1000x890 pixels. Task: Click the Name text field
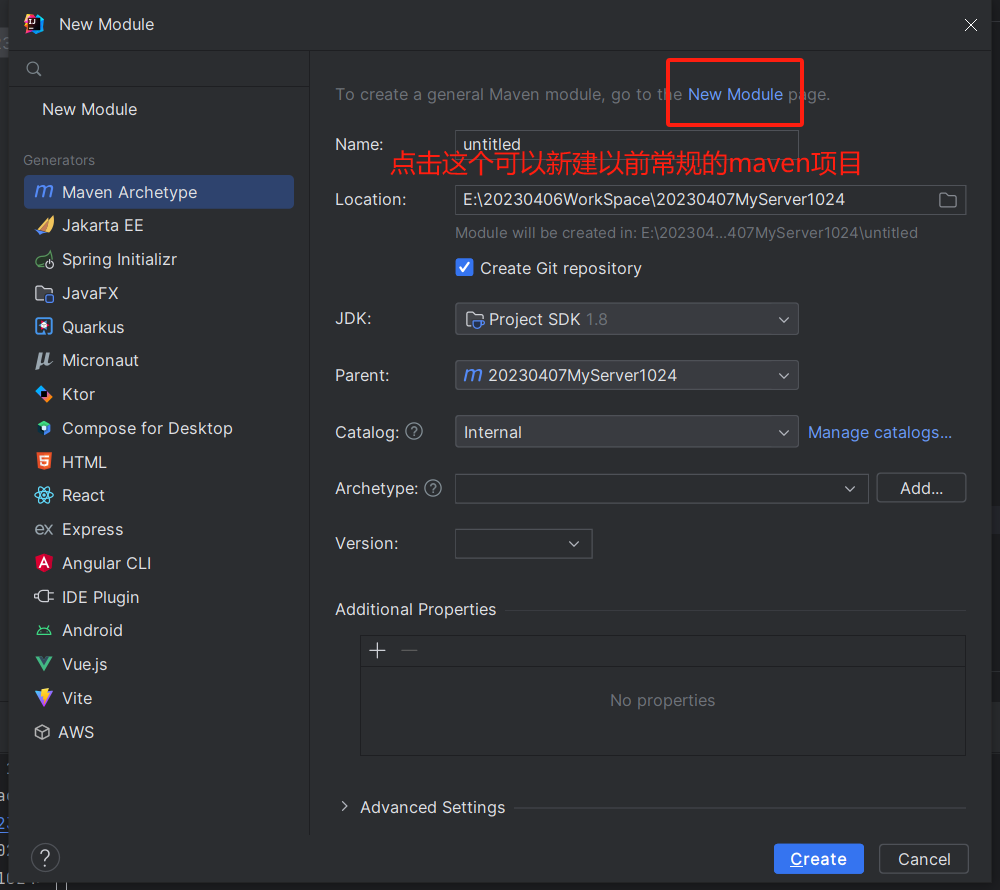click(626, 144)
